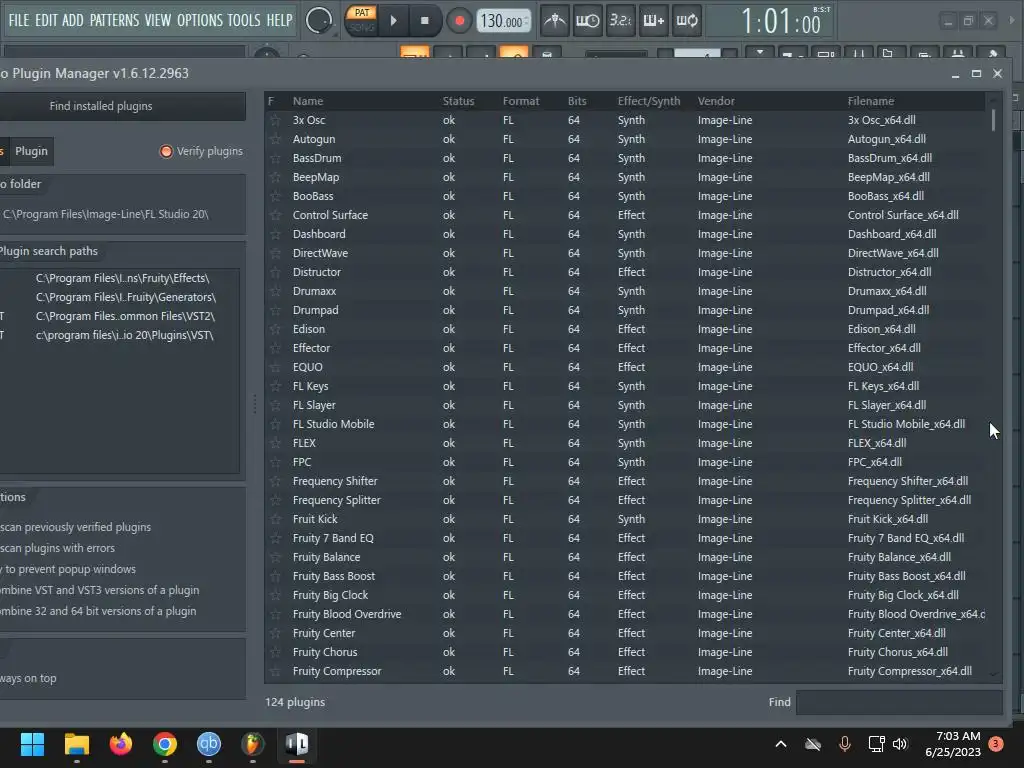The width and height of the screenshot is (1024, 768).
Task: Switch to SONG mode
Action: pyautogui.click(x=362, y=27)
